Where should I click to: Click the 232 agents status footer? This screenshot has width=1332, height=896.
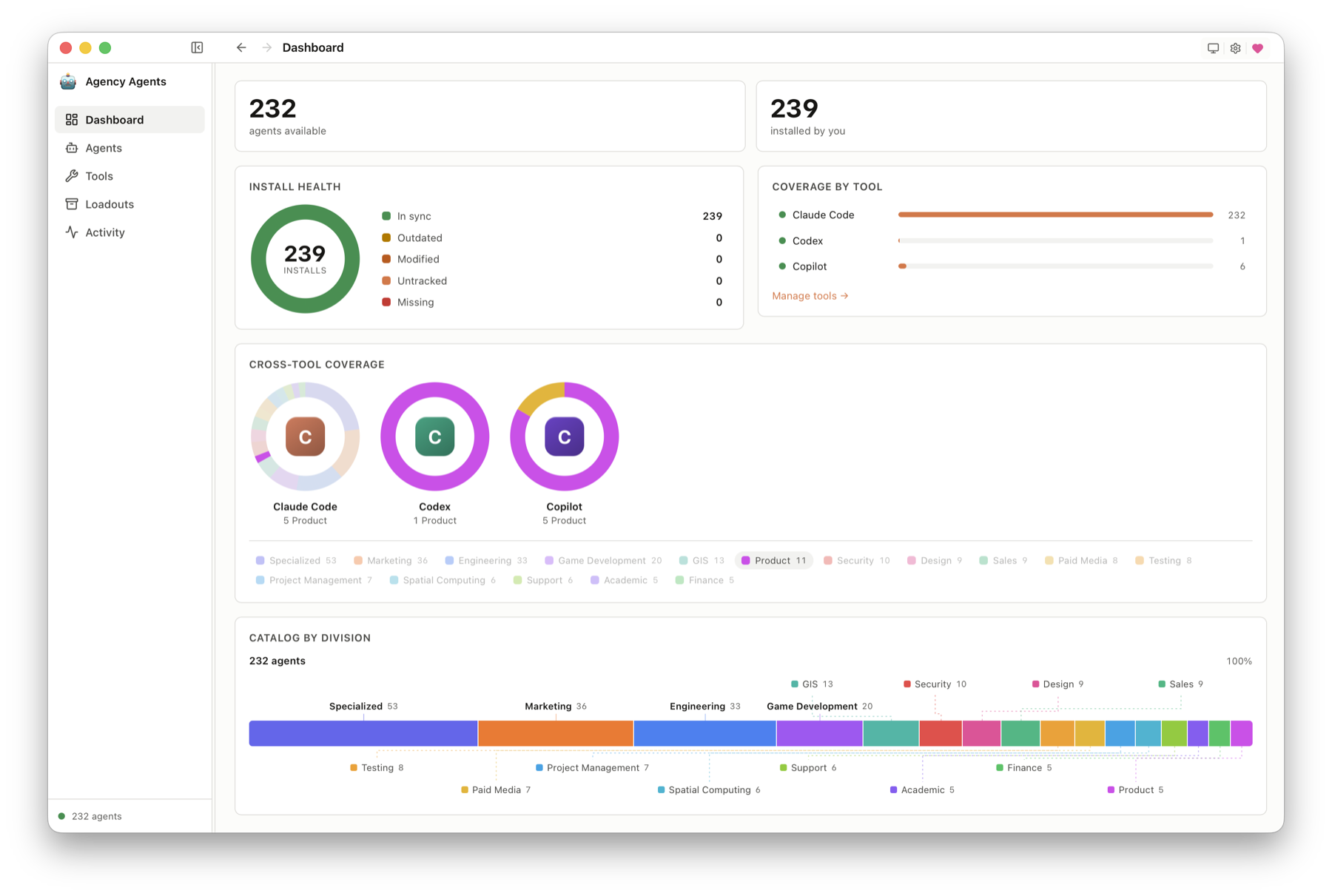(x=90, y=816)
